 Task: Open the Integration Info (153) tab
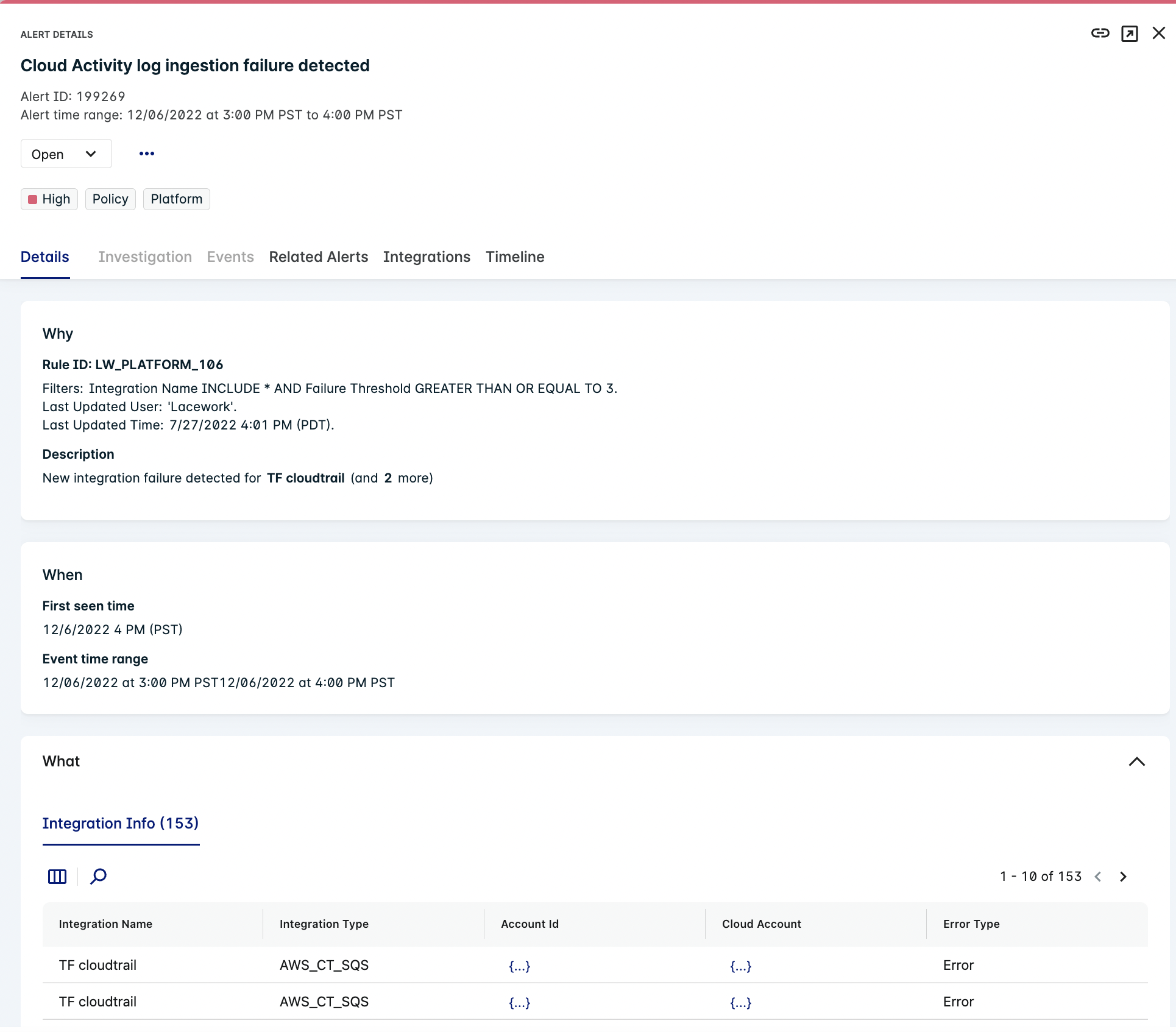pyautogui.click(x=120, y=824)
